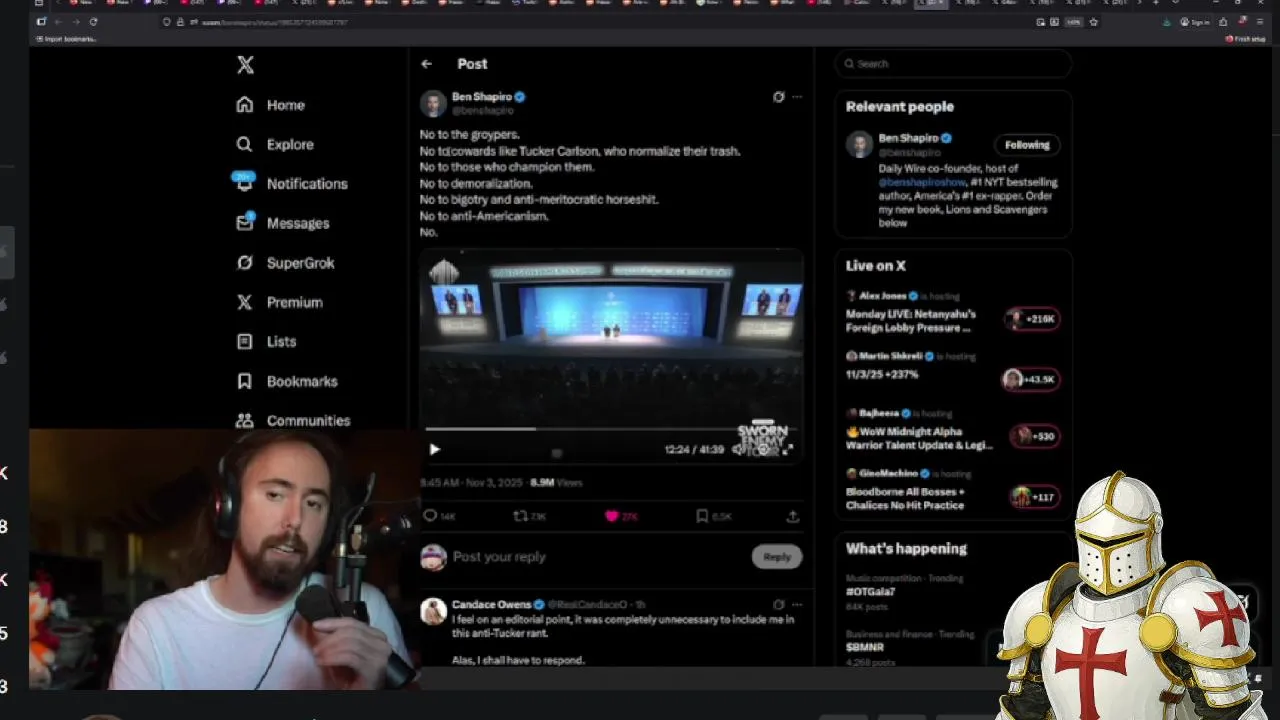The image size is (1280, 720).
Task: Click the back arrow beside Post
Action: pos(427,64)
